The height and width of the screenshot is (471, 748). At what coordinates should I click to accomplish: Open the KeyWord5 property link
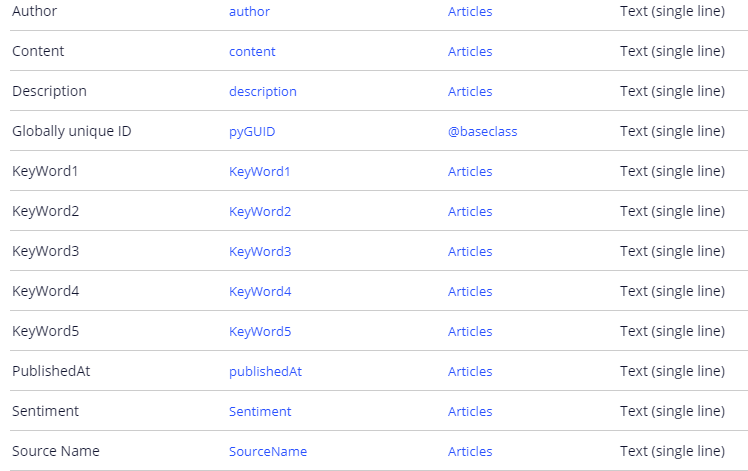click(x=260, y=331)
